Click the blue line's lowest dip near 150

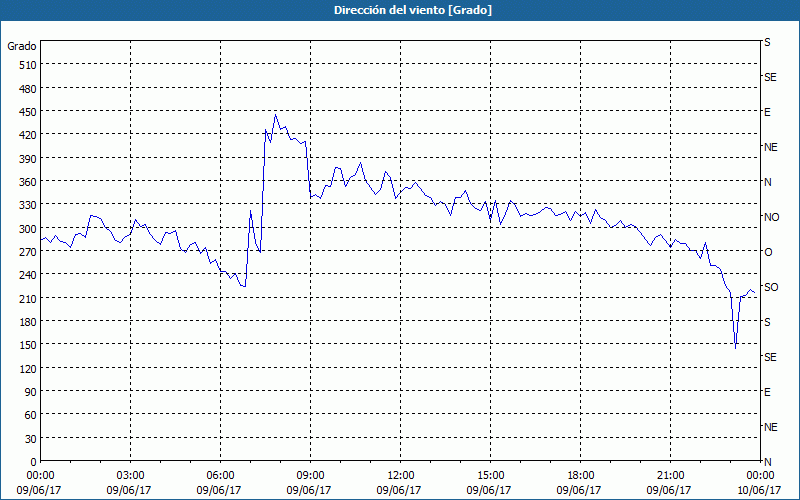tap(735, 348)
